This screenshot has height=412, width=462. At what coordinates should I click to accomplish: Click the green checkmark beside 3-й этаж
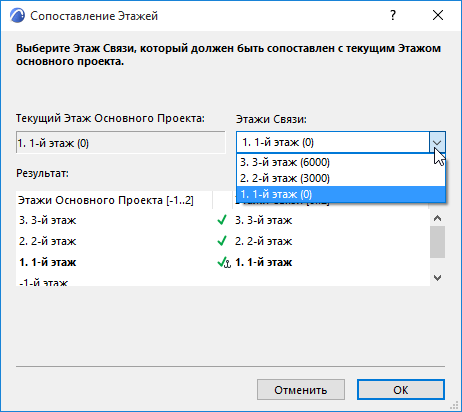(222, 220)
